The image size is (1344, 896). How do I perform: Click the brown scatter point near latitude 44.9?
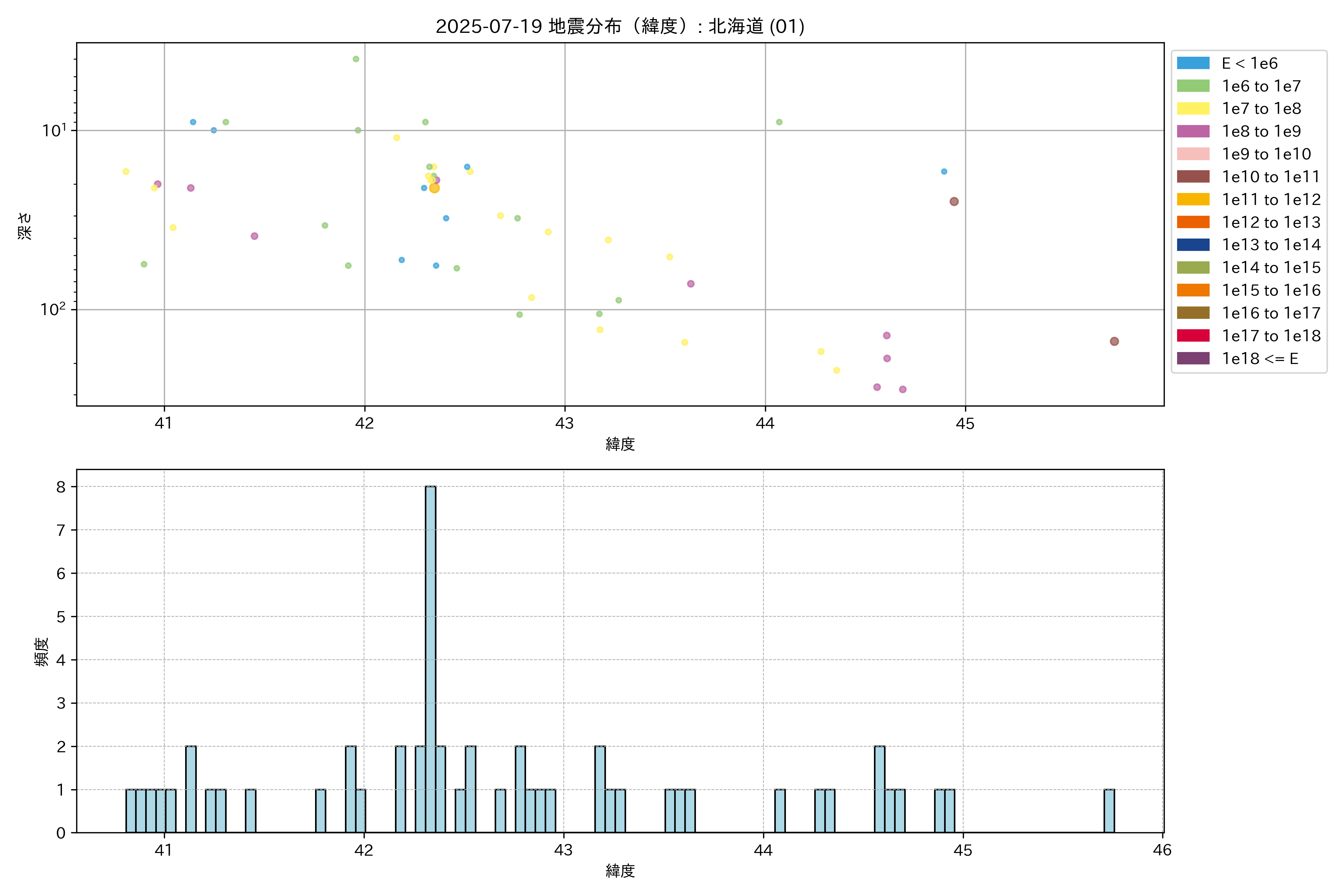tap(954, 202)
